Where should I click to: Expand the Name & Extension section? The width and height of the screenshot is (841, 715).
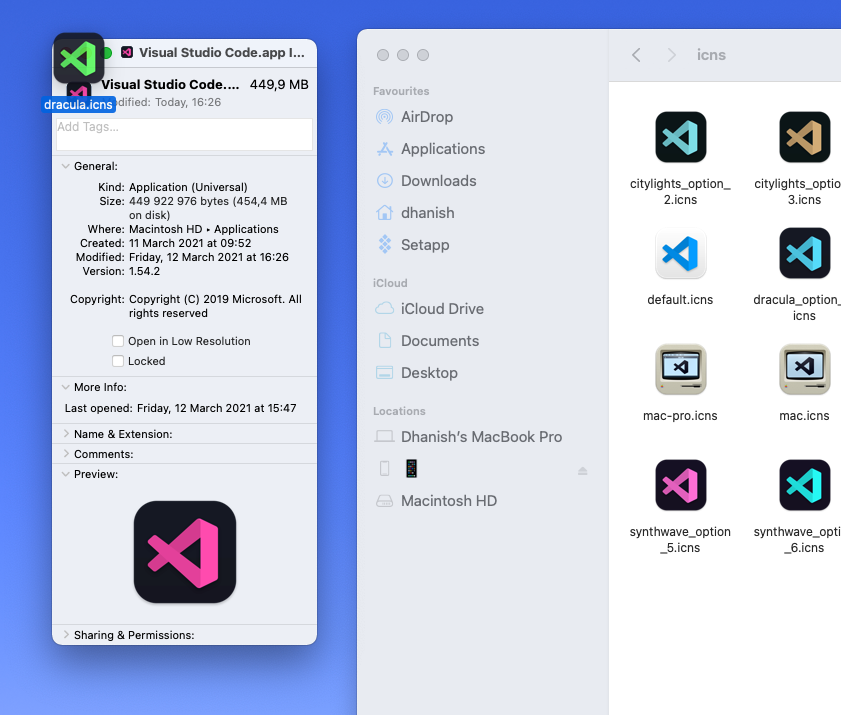click(x=65, y=433)
